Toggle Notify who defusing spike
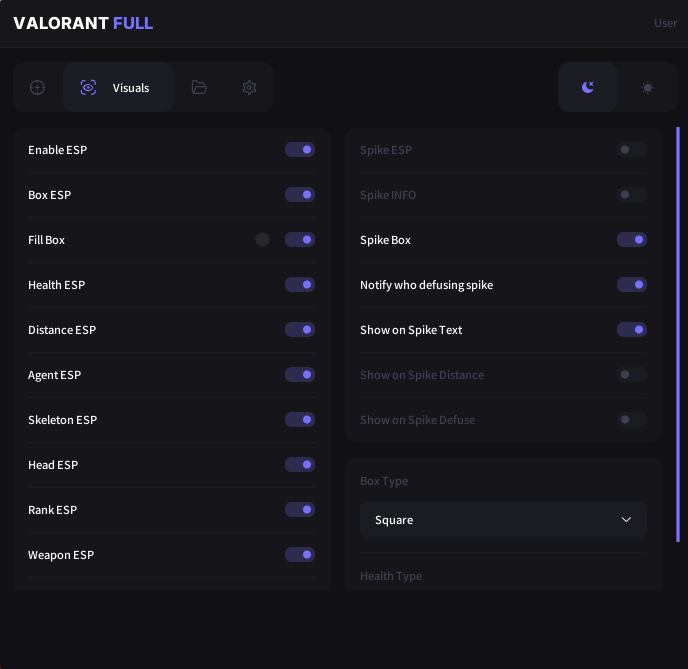This screenshot has width=688, height=669. [632, 285]
